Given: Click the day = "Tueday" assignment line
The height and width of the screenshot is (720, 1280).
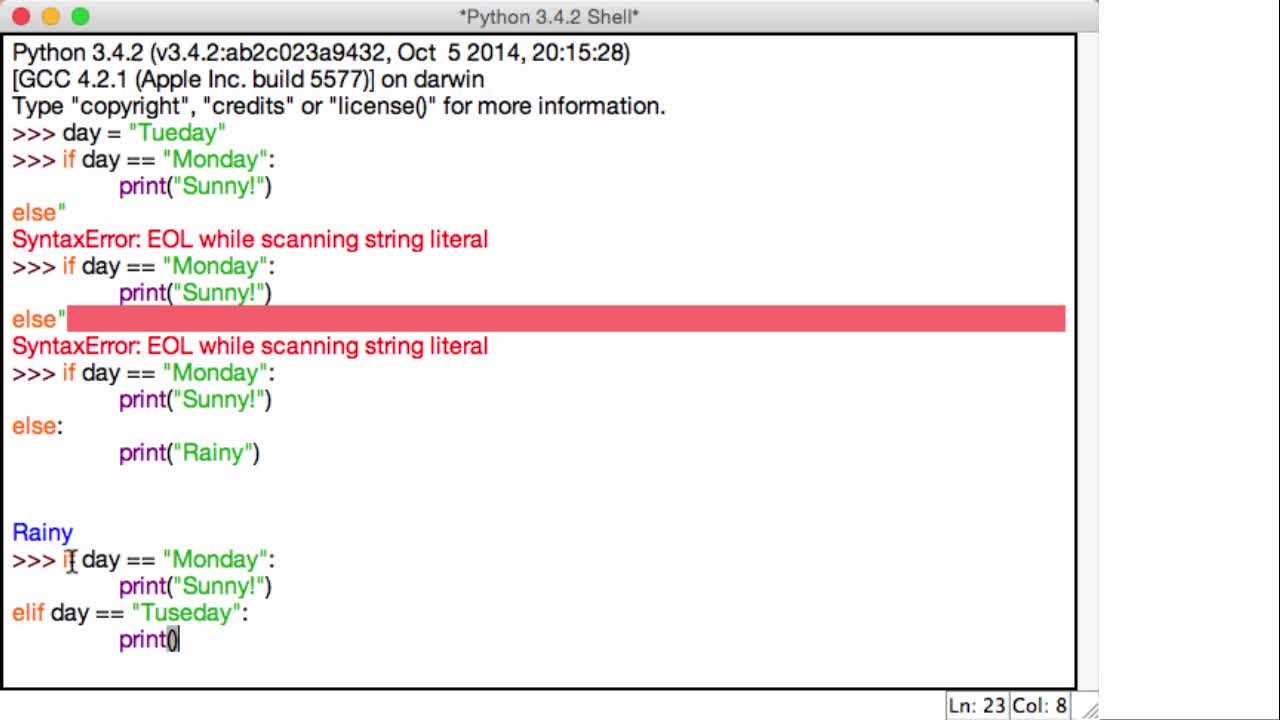Looking at the screenshot, I should (x=144, y=133).
